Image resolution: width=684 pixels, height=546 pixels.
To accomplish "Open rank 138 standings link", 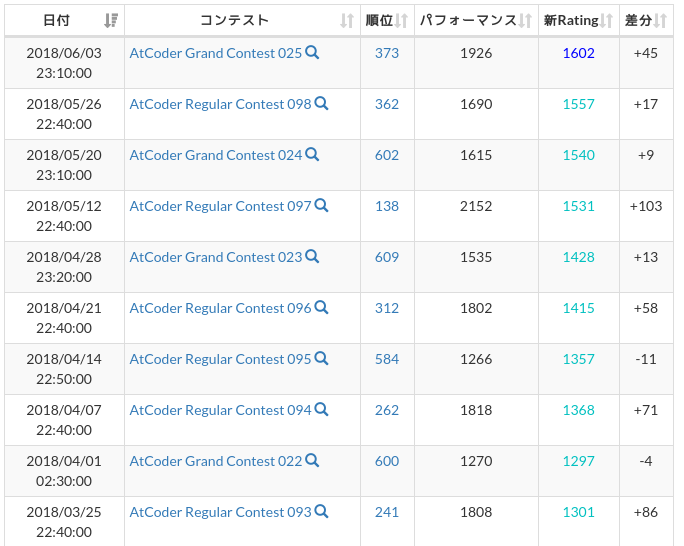I will tap(387, 206).
